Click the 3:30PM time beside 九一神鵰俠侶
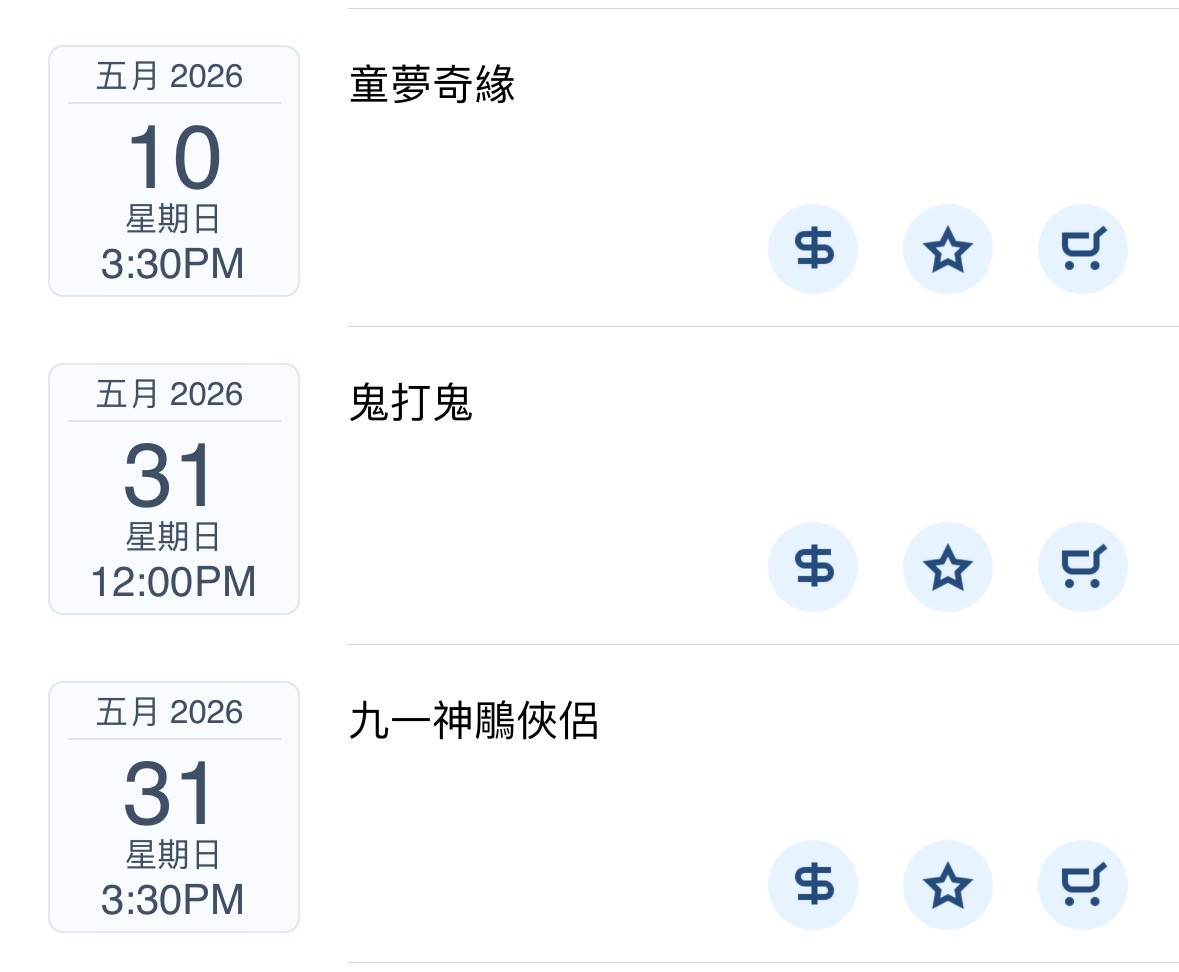 (173, 900)
